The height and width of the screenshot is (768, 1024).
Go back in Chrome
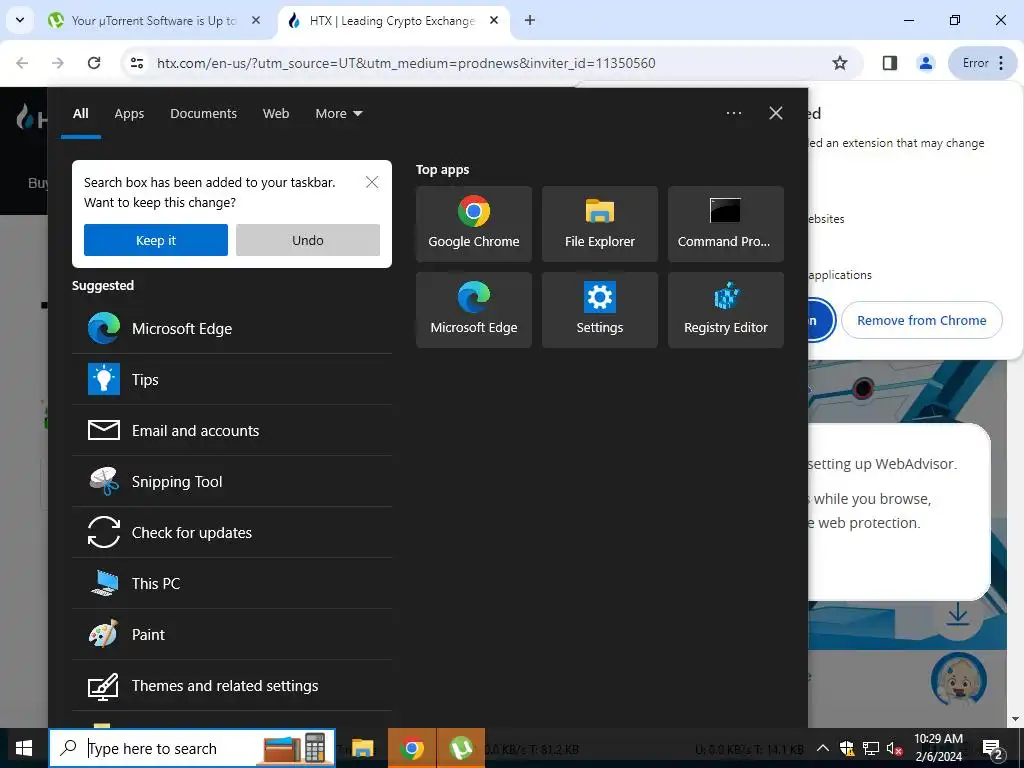(x=22, y=63)
